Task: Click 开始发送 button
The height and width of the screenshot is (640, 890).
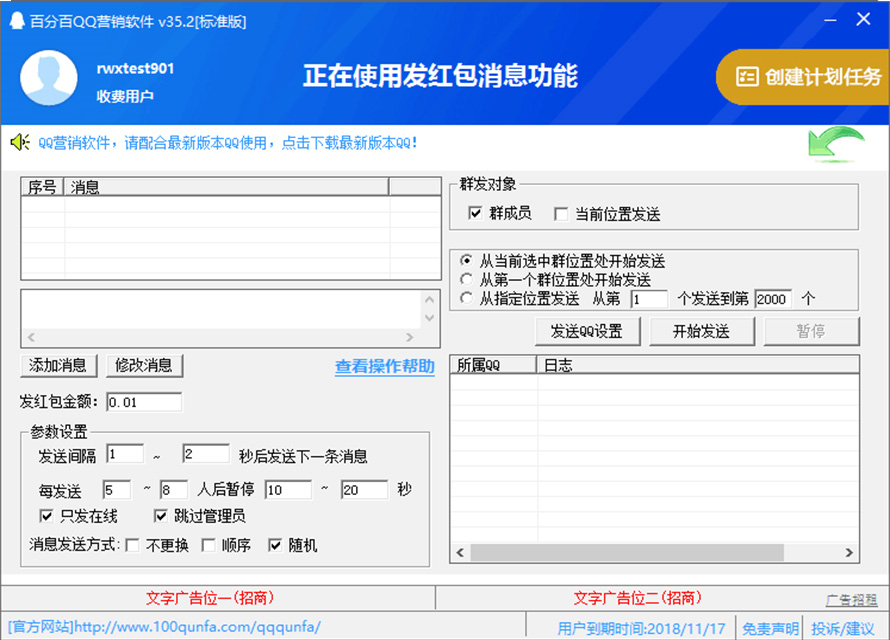Action: (702, 331)
